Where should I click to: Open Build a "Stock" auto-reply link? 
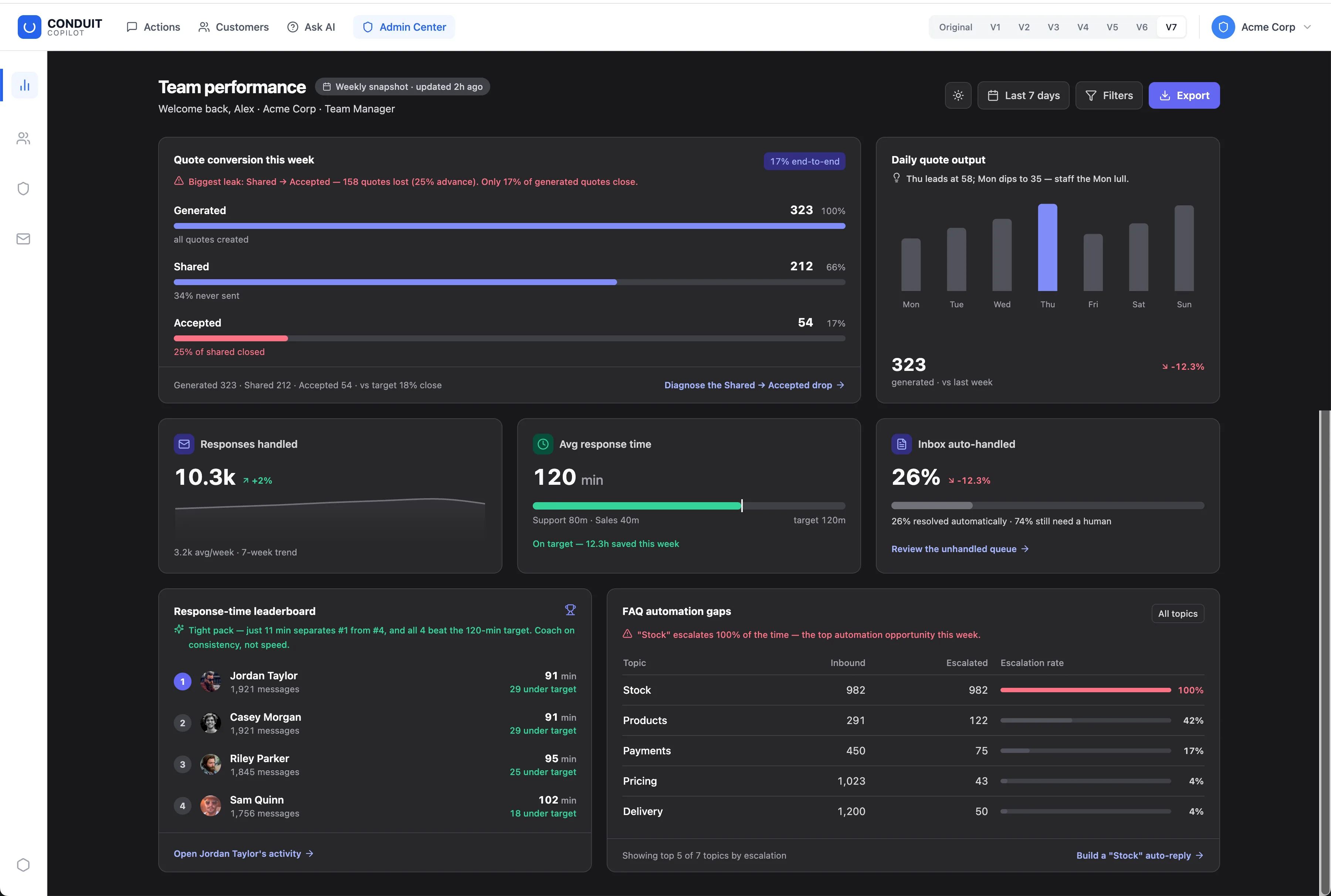pyautogui.click(x=1139, y=855)
